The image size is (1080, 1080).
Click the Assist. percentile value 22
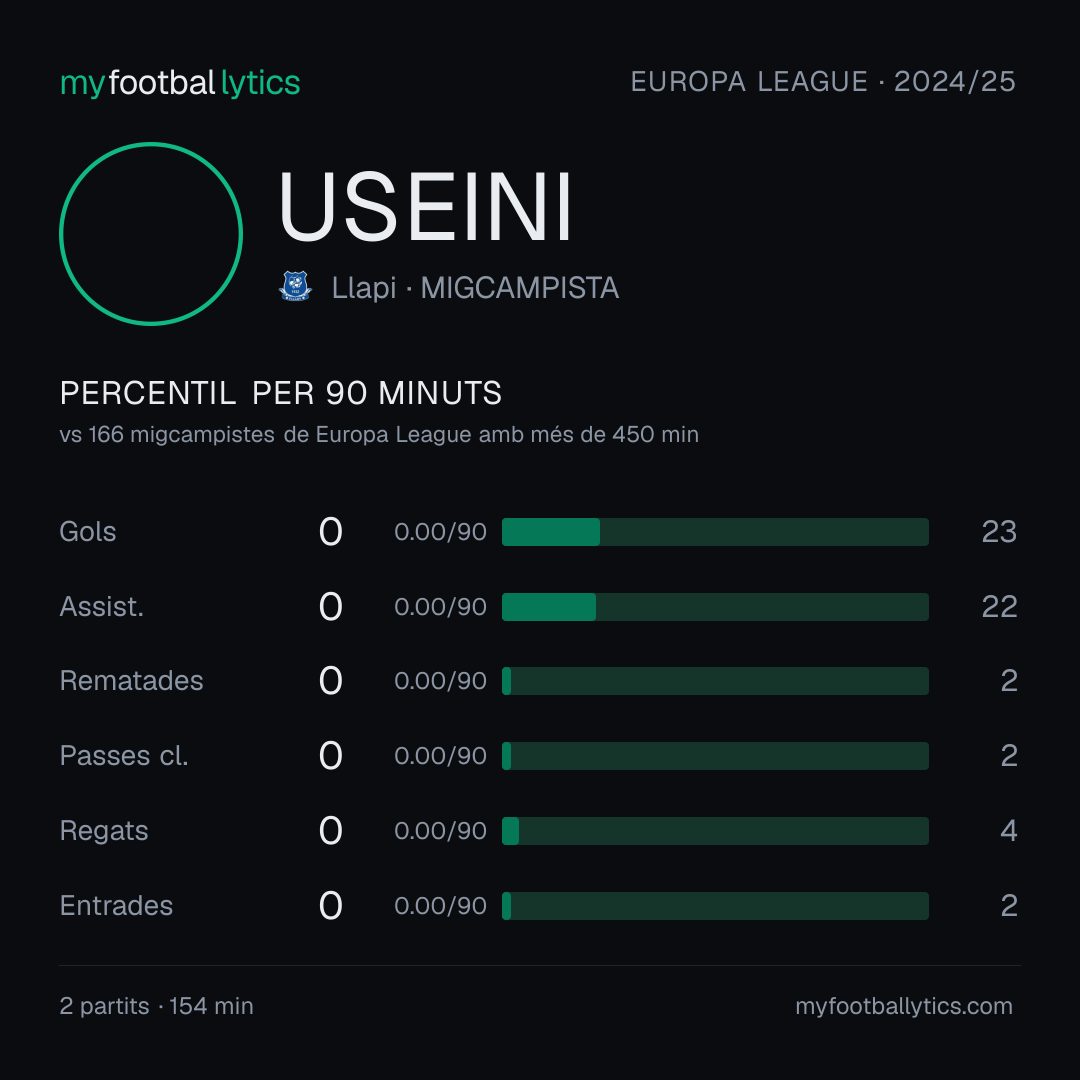point(999,607)
